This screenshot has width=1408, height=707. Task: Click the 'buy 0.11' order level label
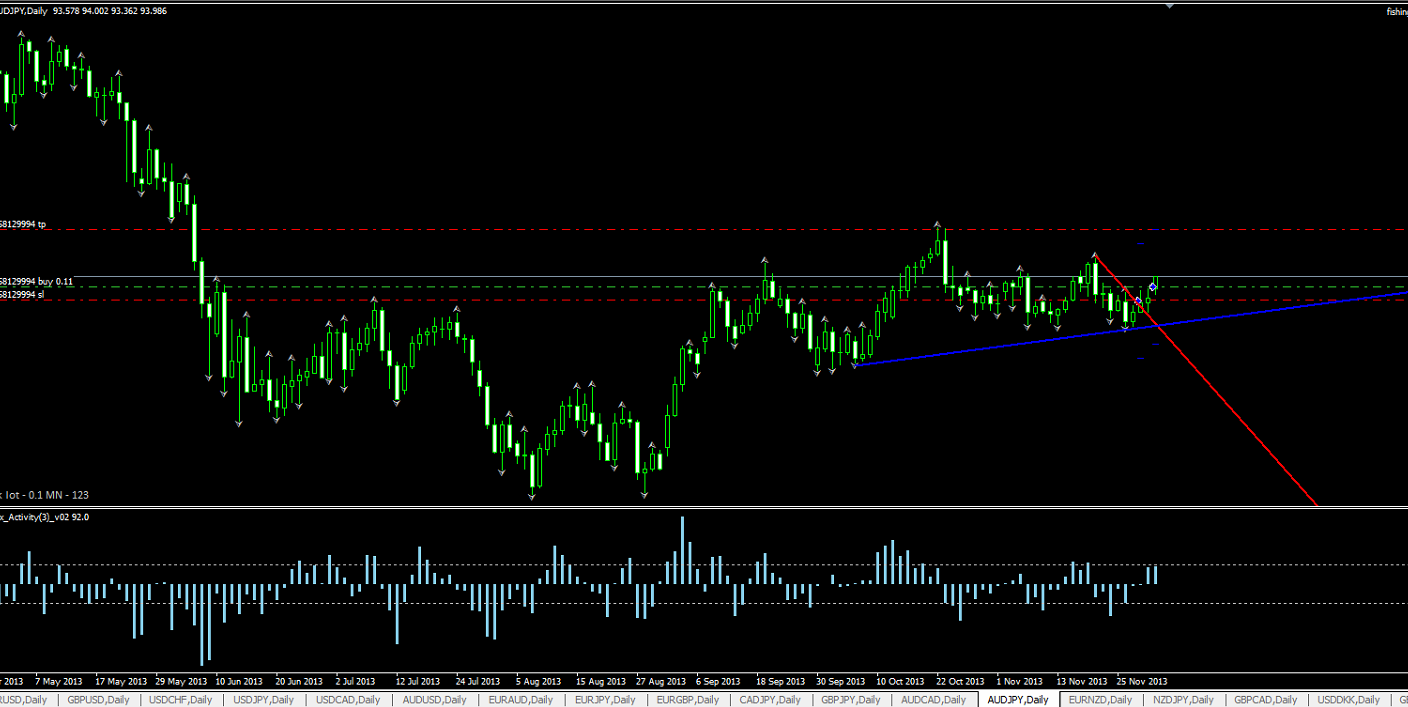pyautogui.click(x=36, y=282)
